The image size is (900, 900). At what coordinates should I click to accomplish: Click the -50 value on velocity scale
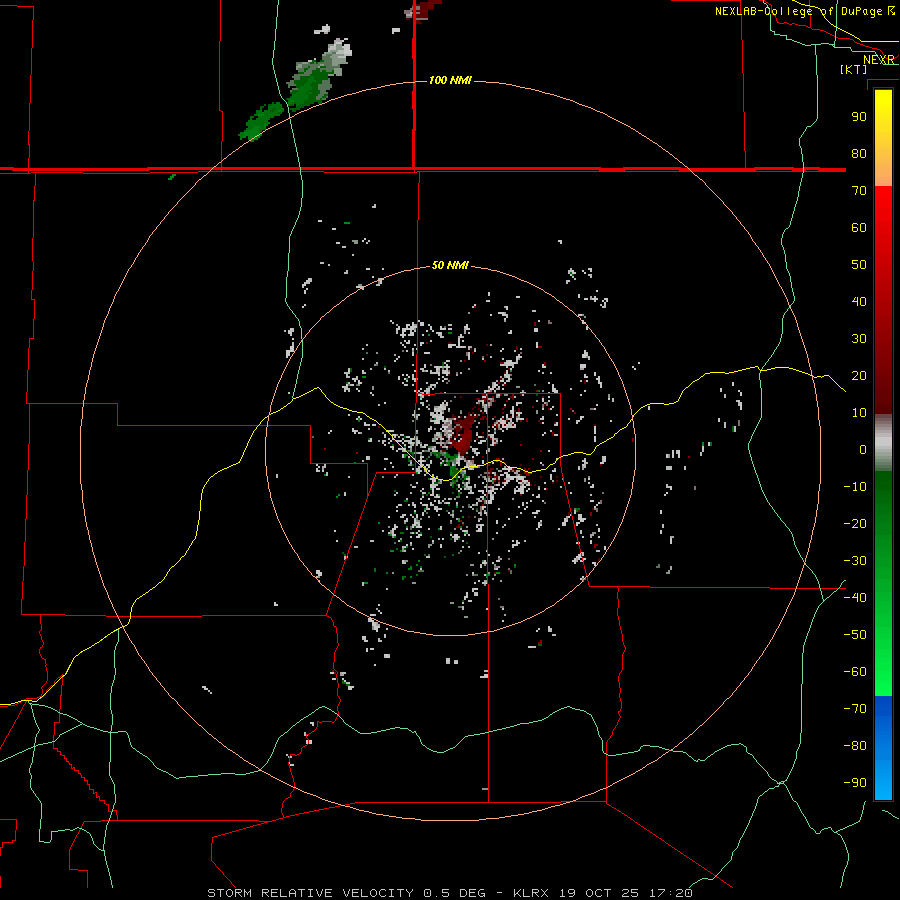[855, 634]
